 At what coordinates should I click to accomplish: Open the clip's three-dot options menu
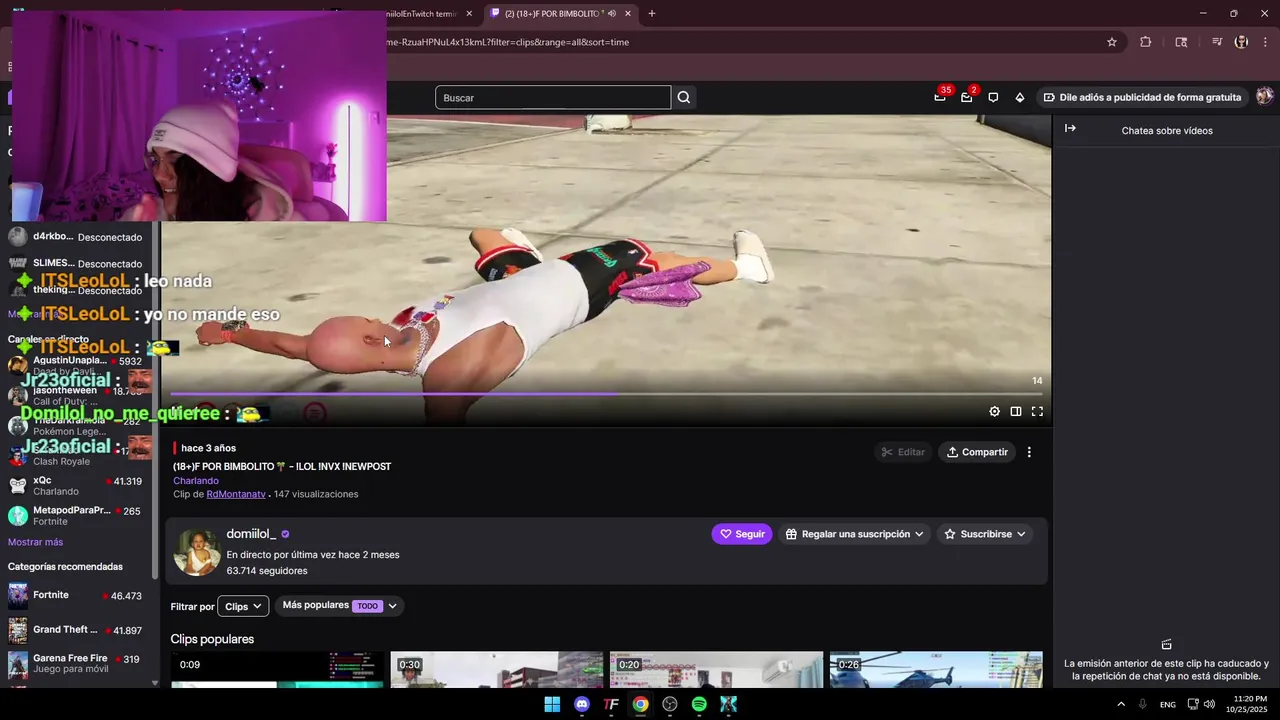(x=1029, y=452)
